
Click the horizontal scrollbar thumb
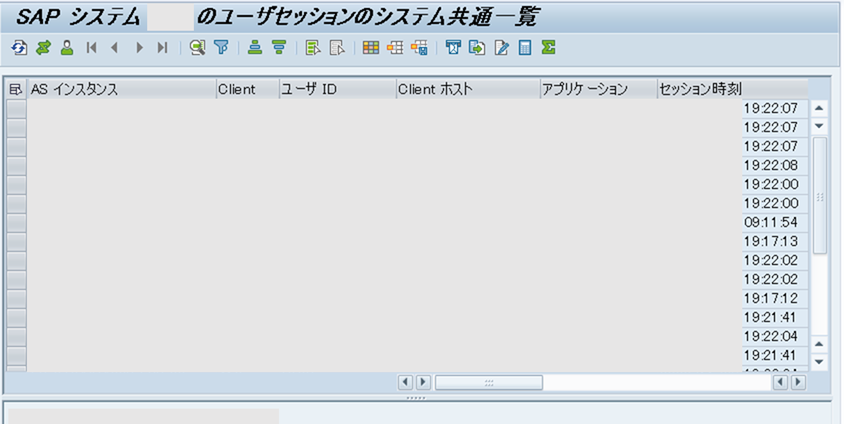(x=489, y=383)
